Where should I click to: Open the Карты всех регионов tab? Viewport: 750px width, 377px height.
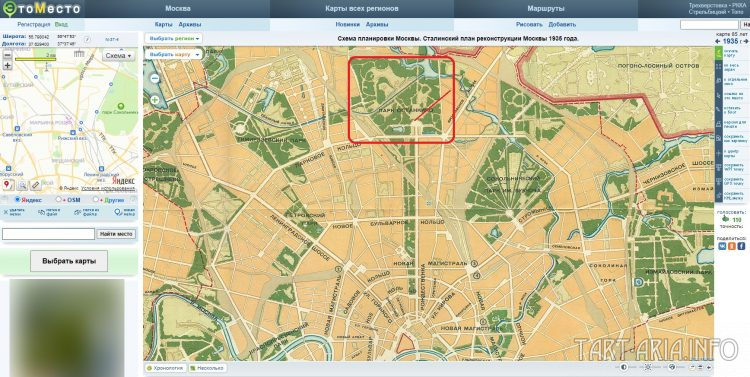click(x=362, y=9)
